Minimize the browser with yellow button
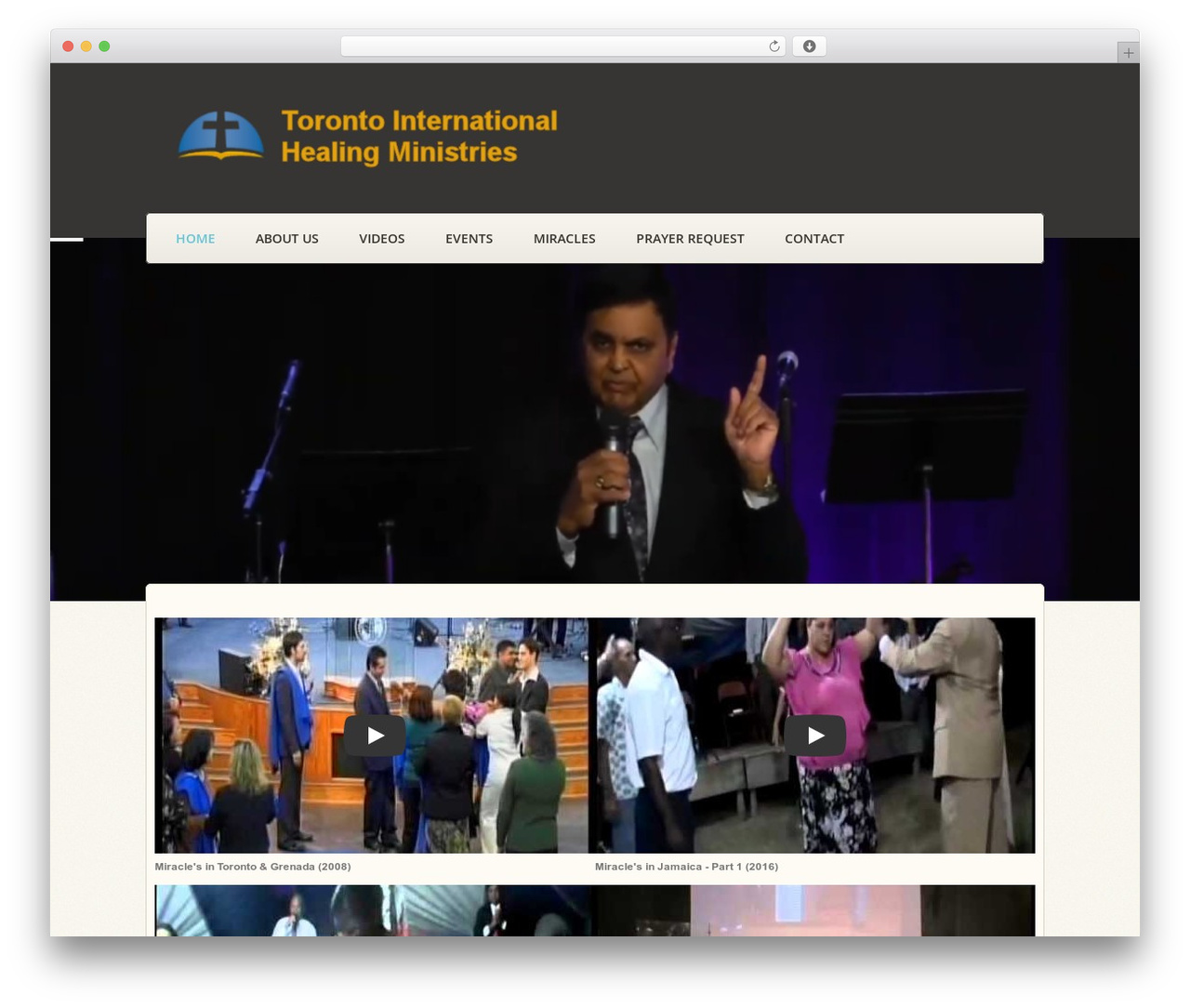The height and width of the screenshot is (1008, 1190). coord(86,46)
